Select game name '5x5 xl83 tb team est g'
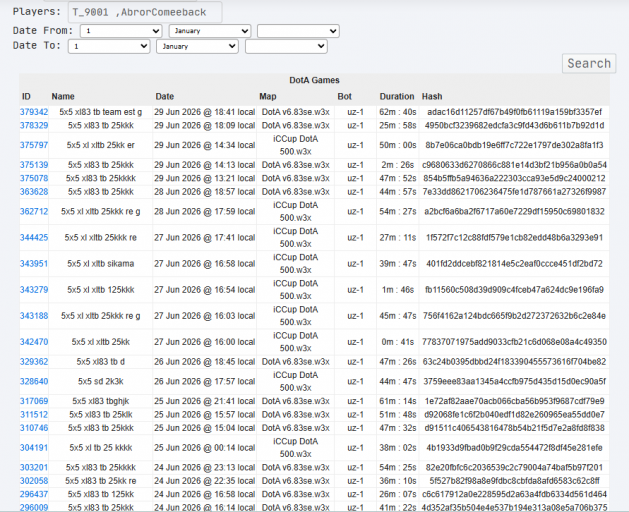 pyautogui.click(x=101, y=112)
